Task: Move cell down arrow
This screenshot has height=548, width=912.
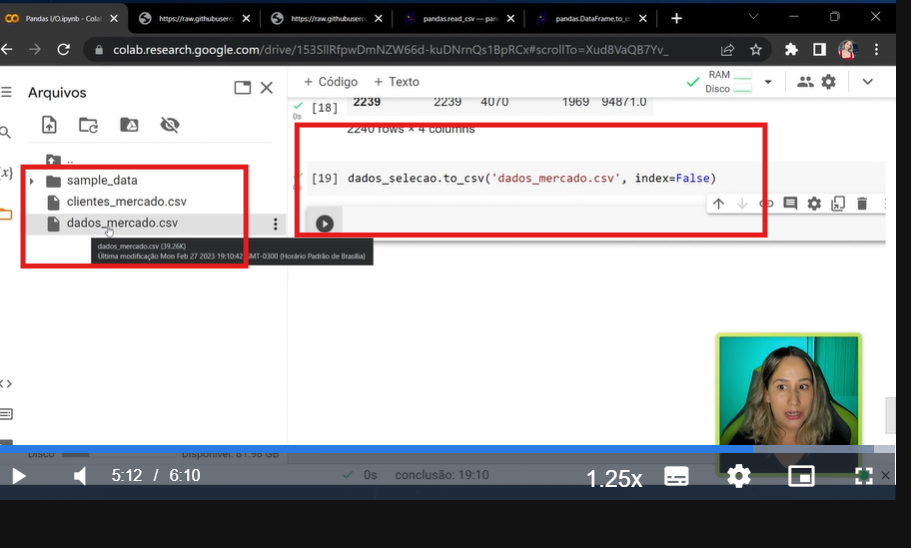Action: 742,204
